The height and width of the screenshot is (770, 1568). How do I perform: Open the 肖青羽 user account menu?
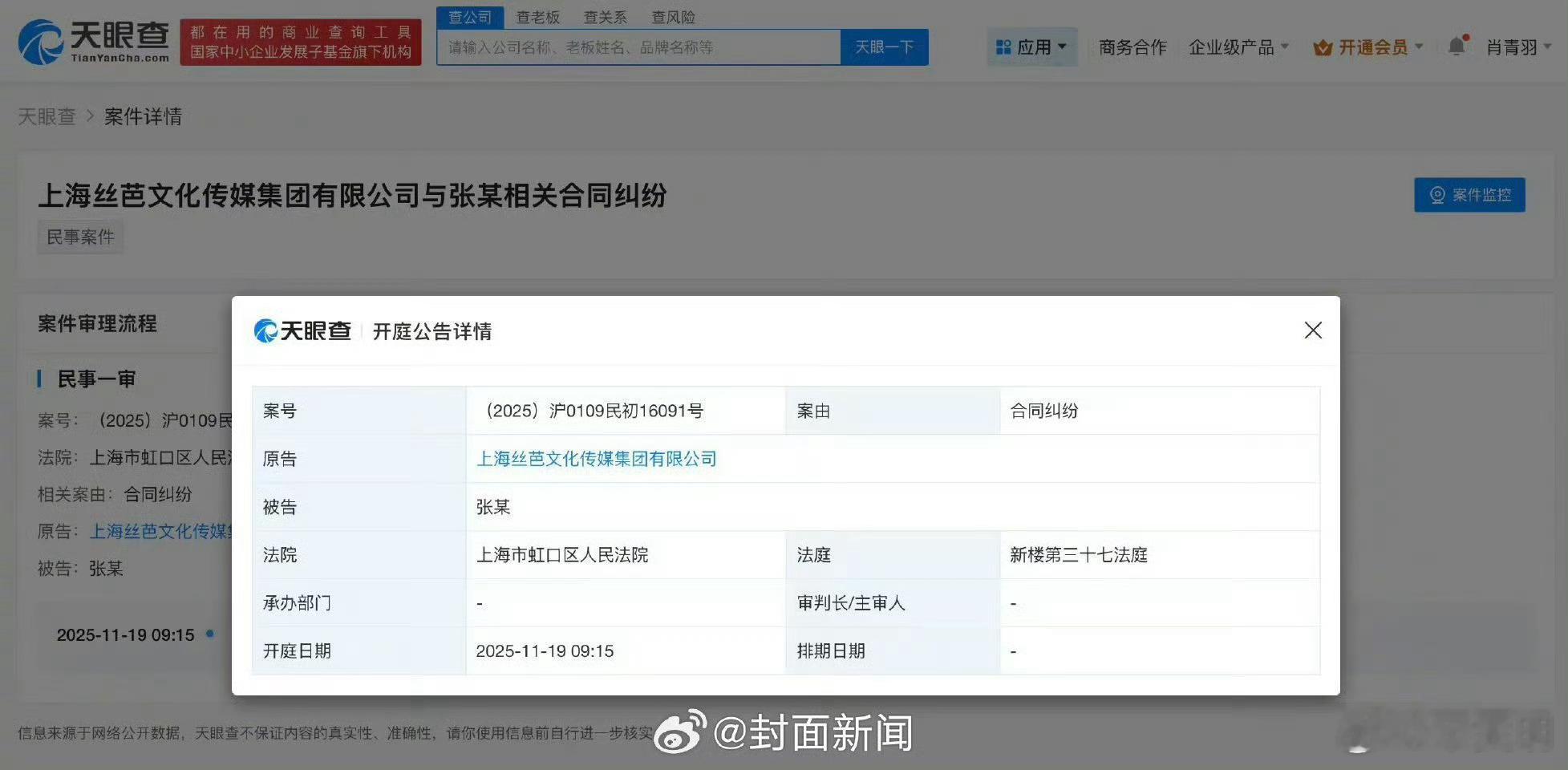[1518, 47]
